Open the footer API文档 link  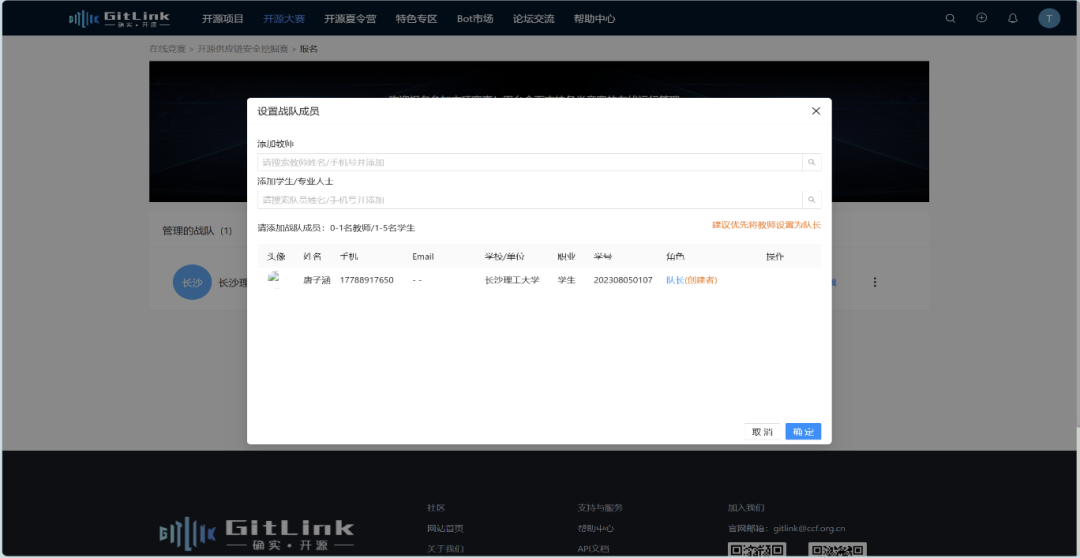point(594,549)
